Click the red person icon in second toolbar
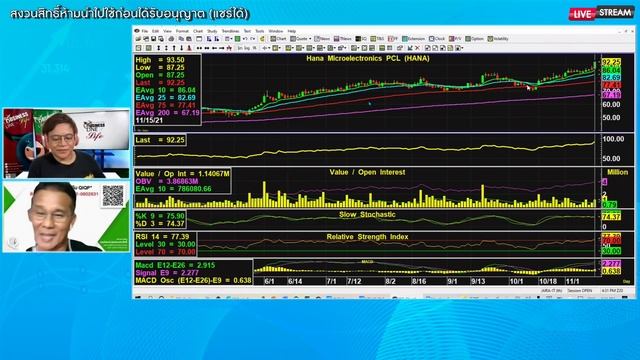640x360 pixels. (189, 48)
